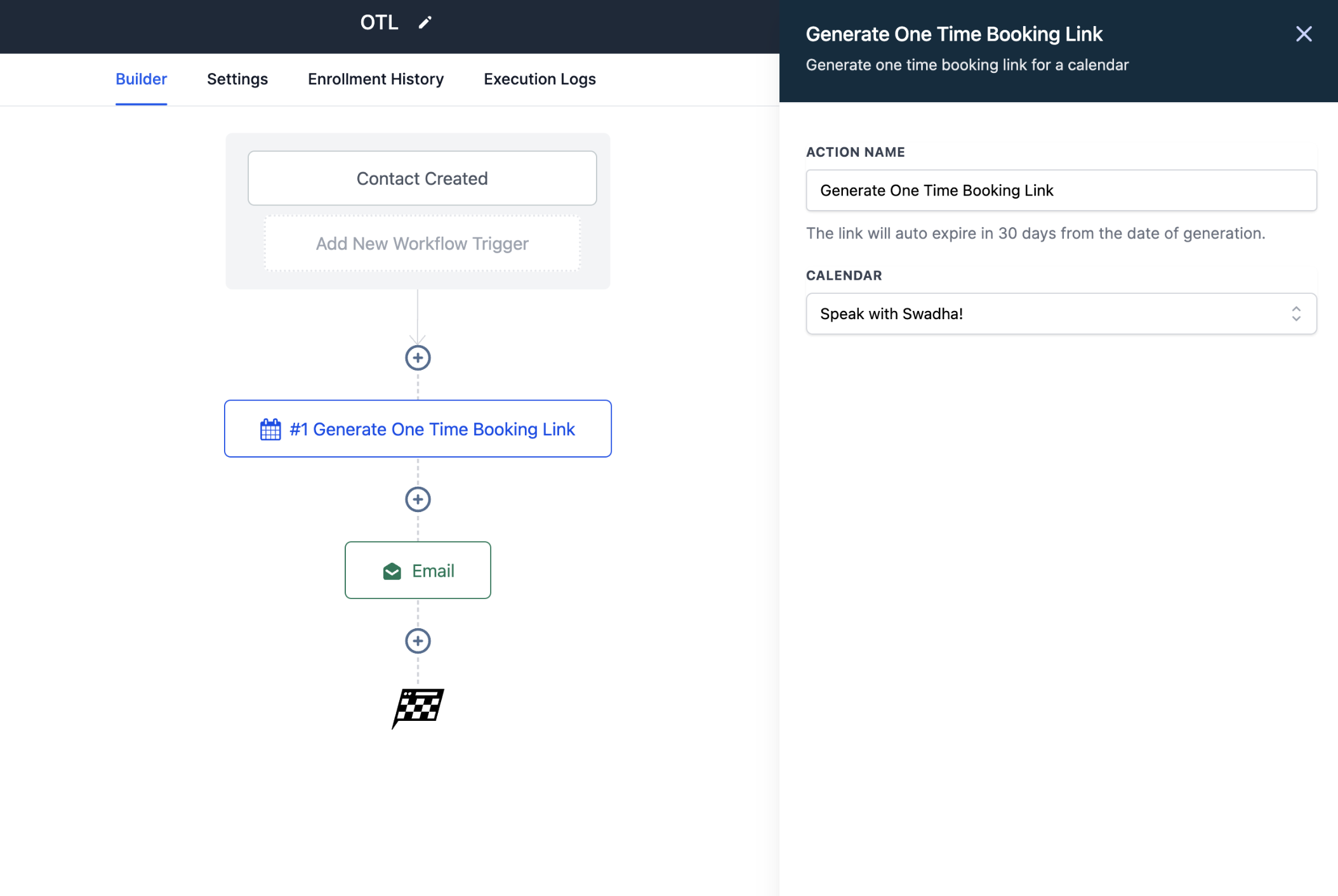1338x896 pixels.
Task: Open the Enrollment History tab
Action: pos(375,79)
